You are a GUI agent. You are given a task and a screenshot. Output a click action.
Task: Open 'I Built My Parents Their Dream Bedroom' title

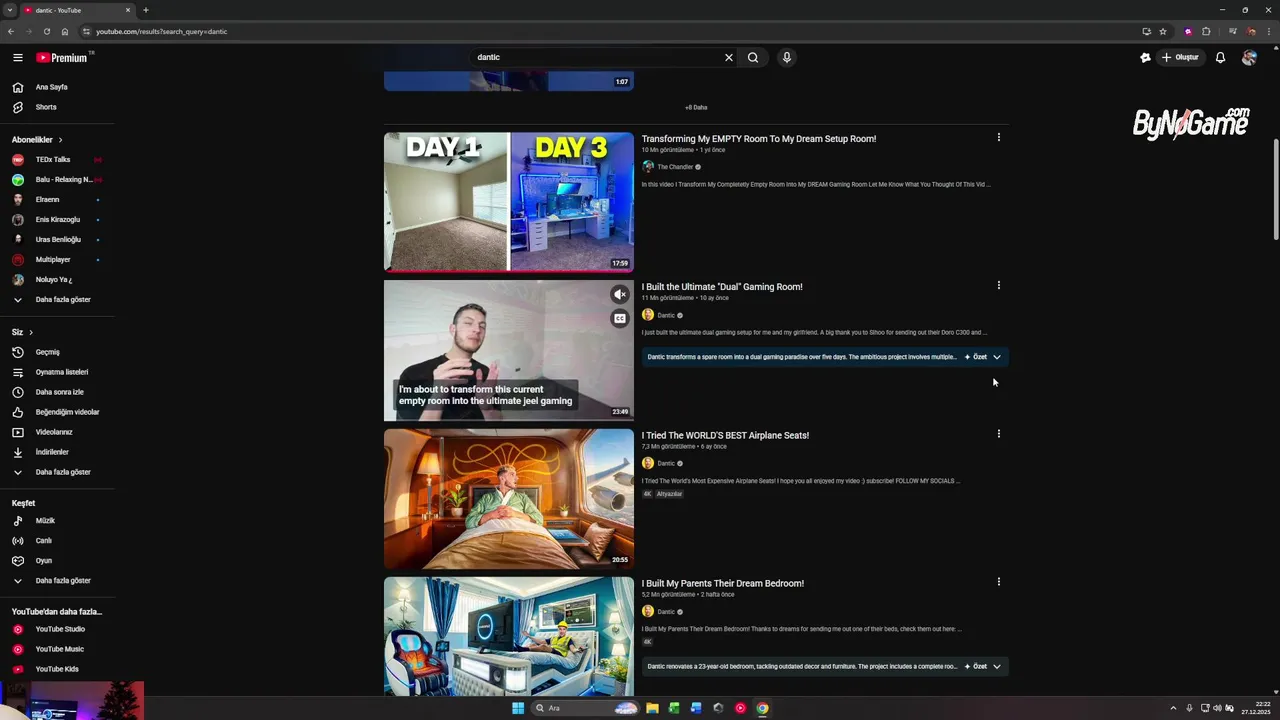[723, 584]
